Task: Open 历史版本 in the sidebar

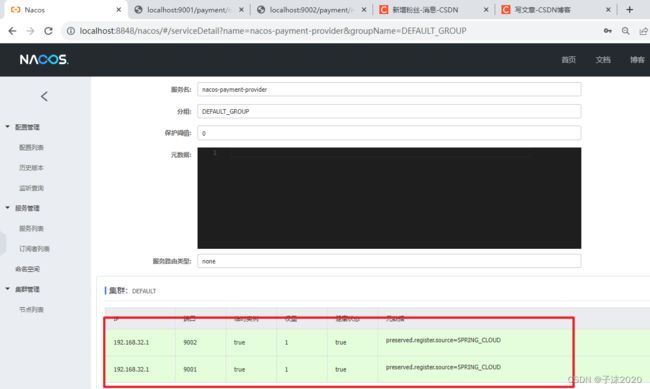Action: 31,168
